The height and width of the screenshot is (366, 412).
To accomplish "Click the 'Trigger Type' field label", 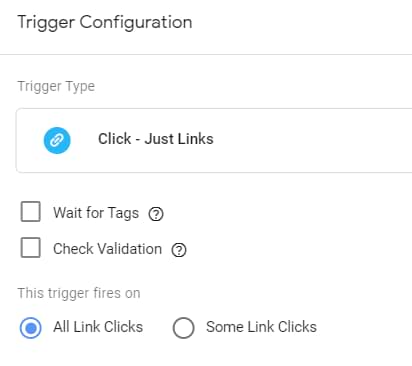I will (x=56, y=86).
